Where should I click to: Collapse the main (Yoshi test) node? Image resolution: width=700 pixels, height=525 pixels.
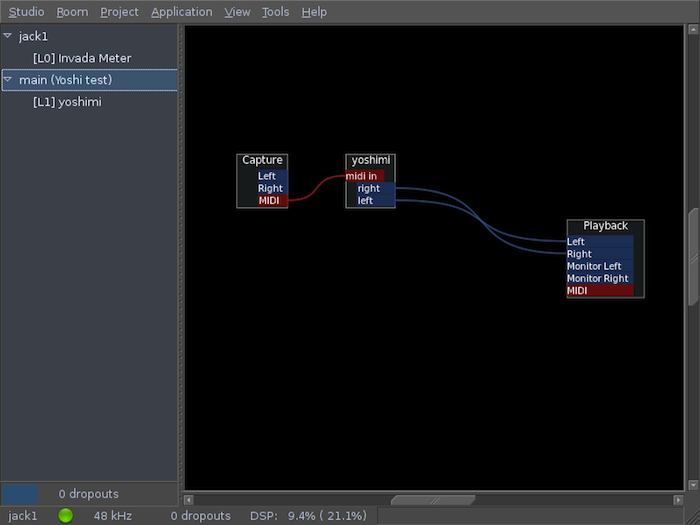(x=8, y=80)
